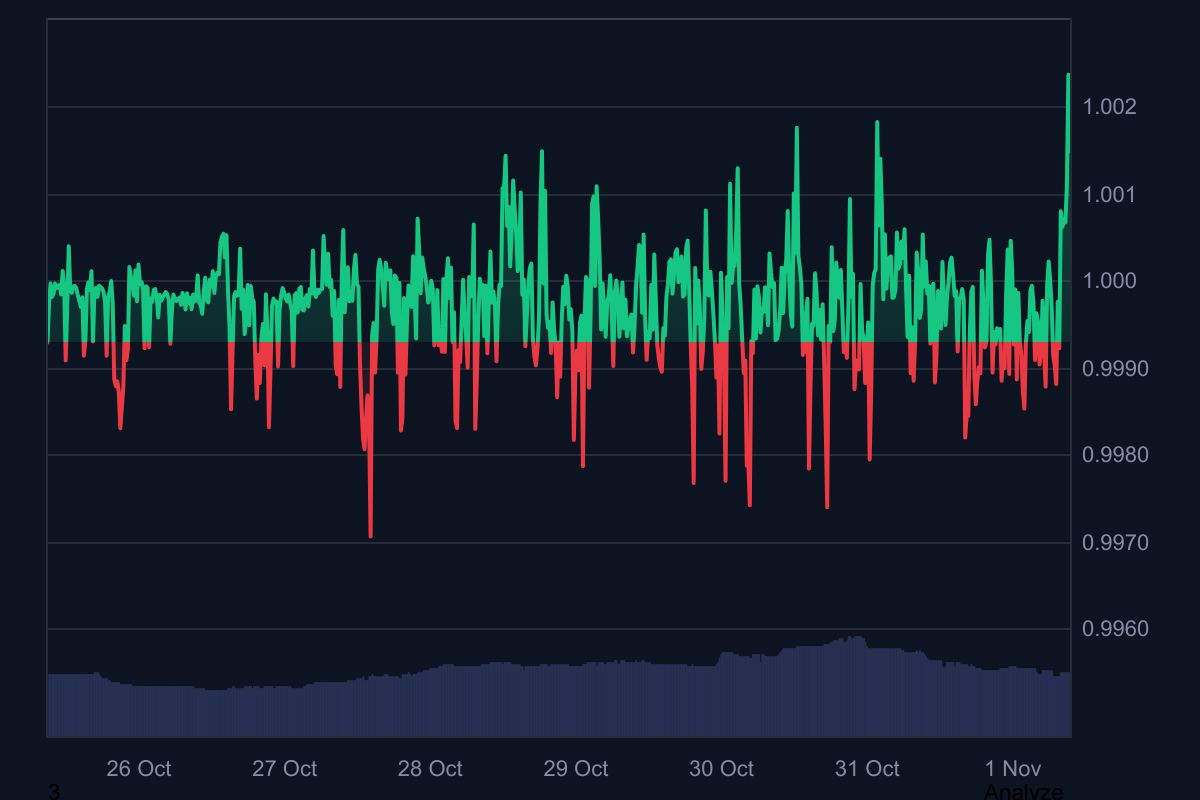Select the 28 Oct axis label
Screen dimensions: 1200x800
tap(432, 769)
